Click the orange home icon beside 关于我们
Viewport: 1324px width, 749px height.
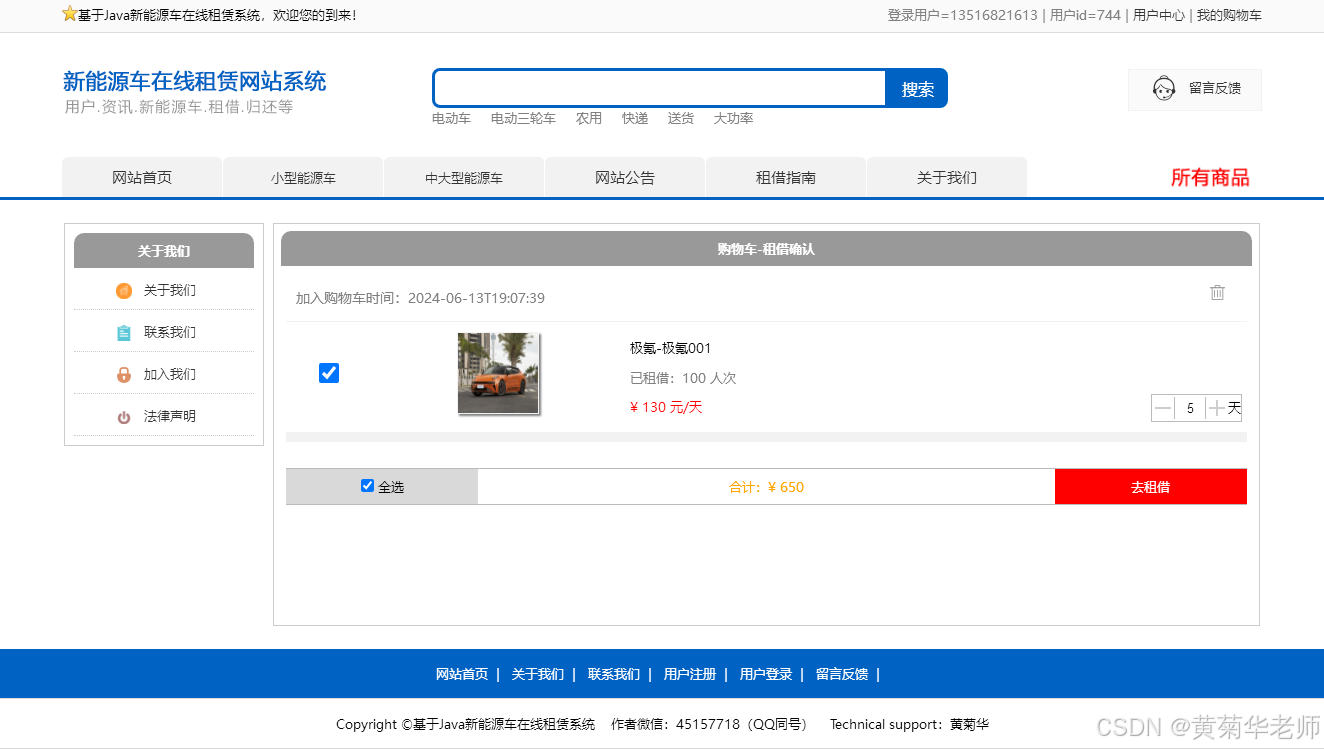tap(123, 290)
